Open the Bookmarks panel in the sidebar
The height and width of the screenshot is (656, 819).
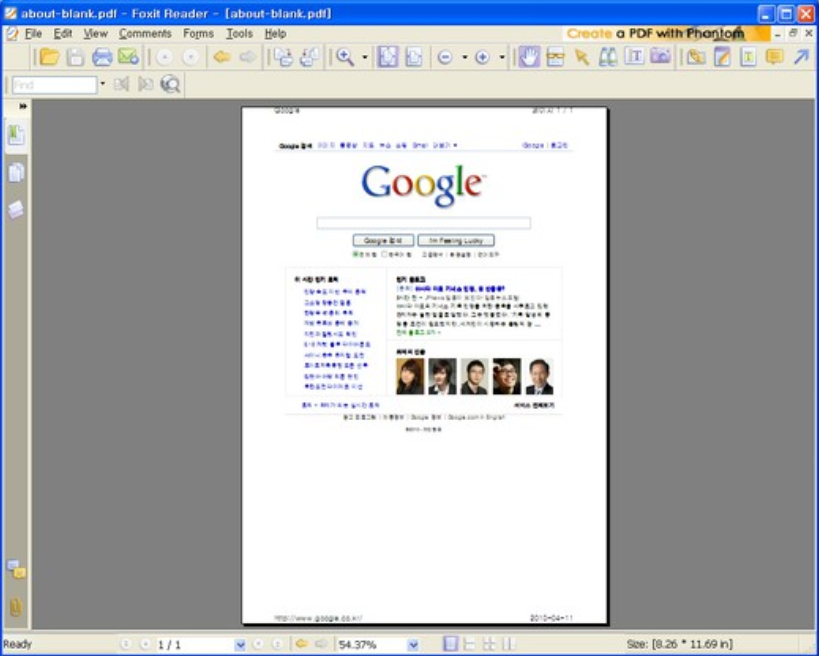tap(16, 135)
